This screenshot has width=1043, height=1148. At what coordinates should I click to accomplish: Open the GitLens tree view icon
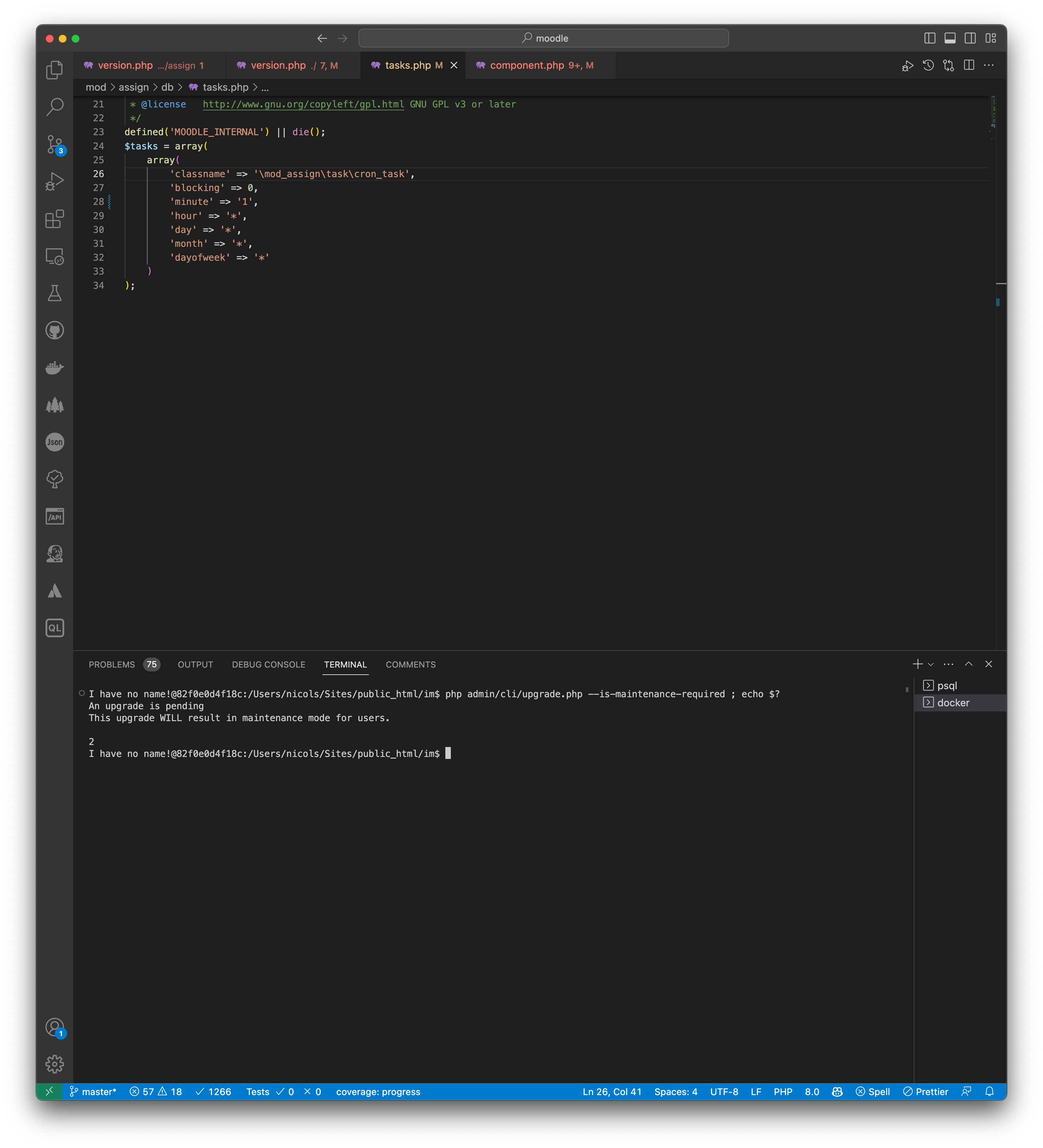coord(55,479)
